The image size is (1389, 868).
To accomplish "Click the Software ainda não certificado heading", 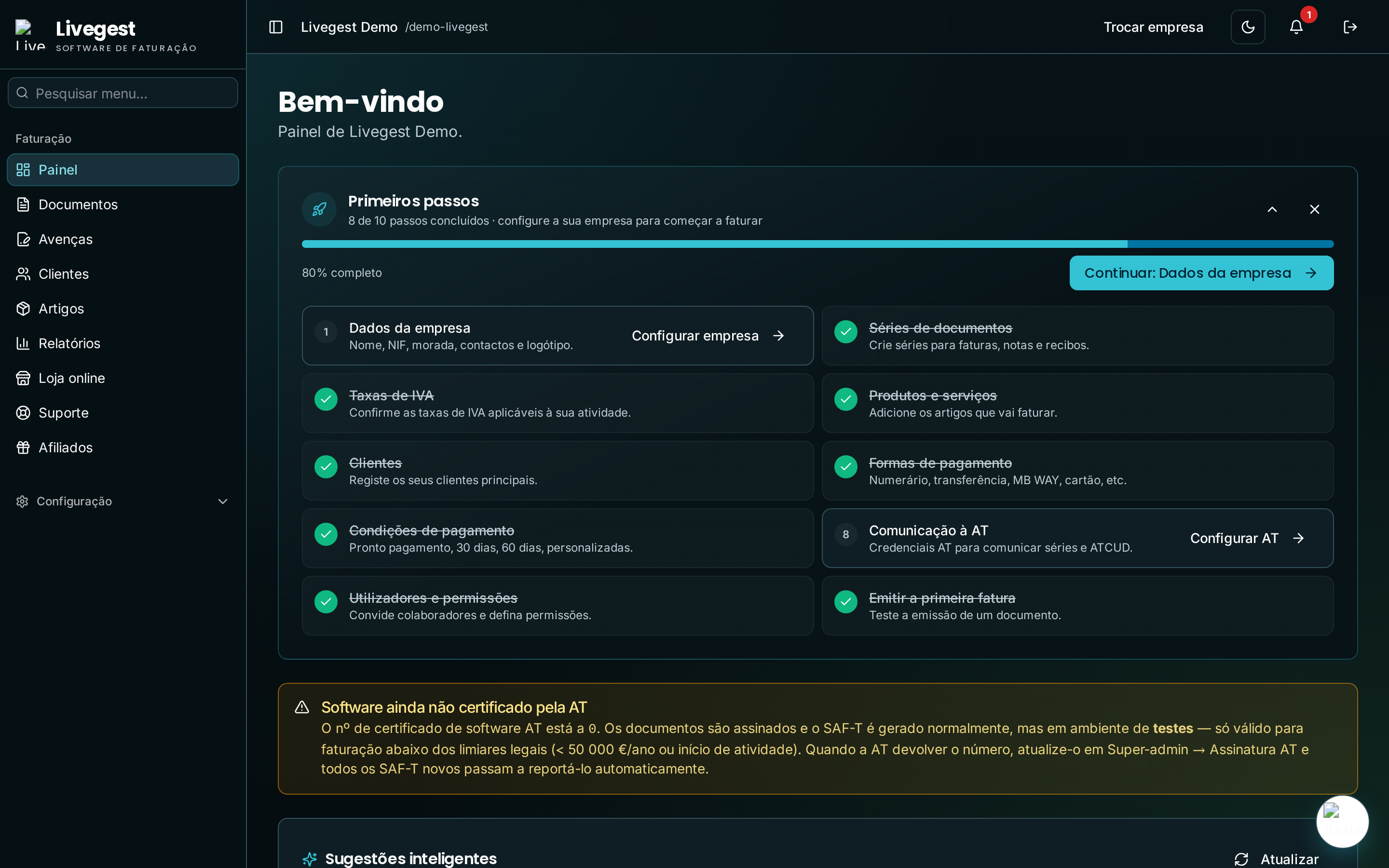I will [x=454, y=707].
